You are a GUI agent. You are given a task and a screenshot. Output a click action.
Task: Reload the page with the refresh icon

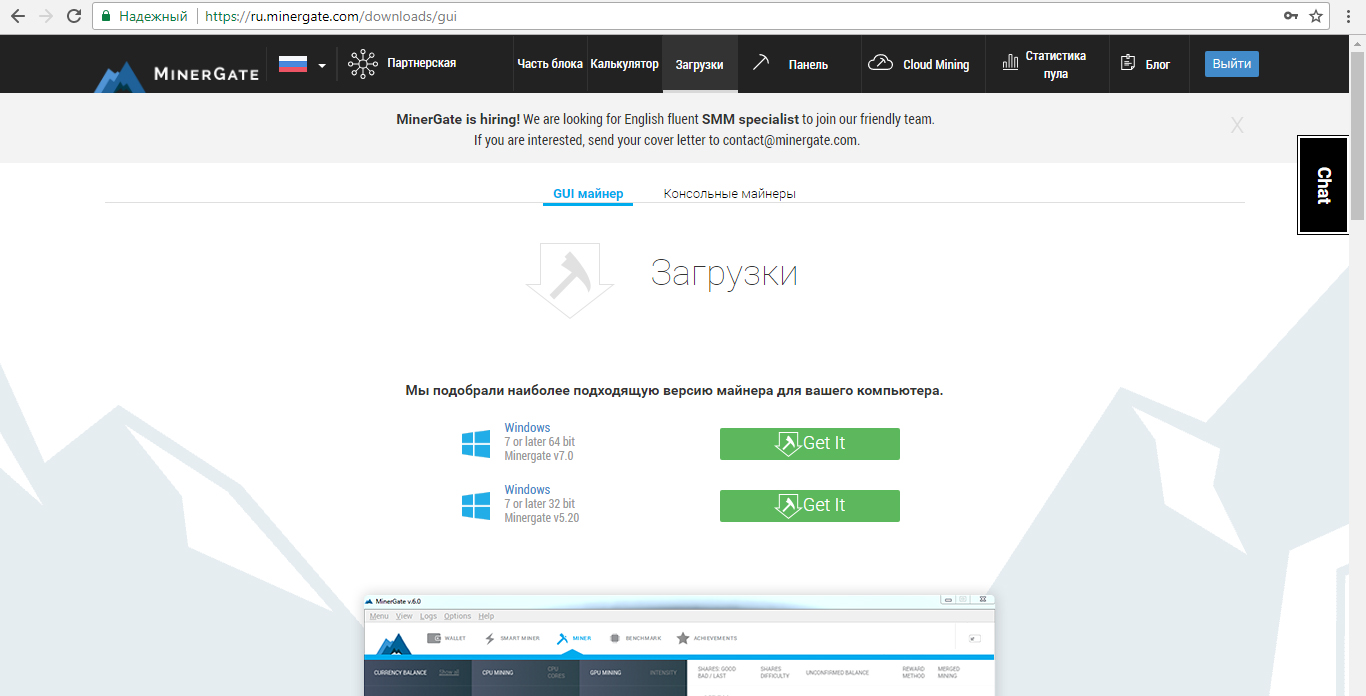pos(74,16)
